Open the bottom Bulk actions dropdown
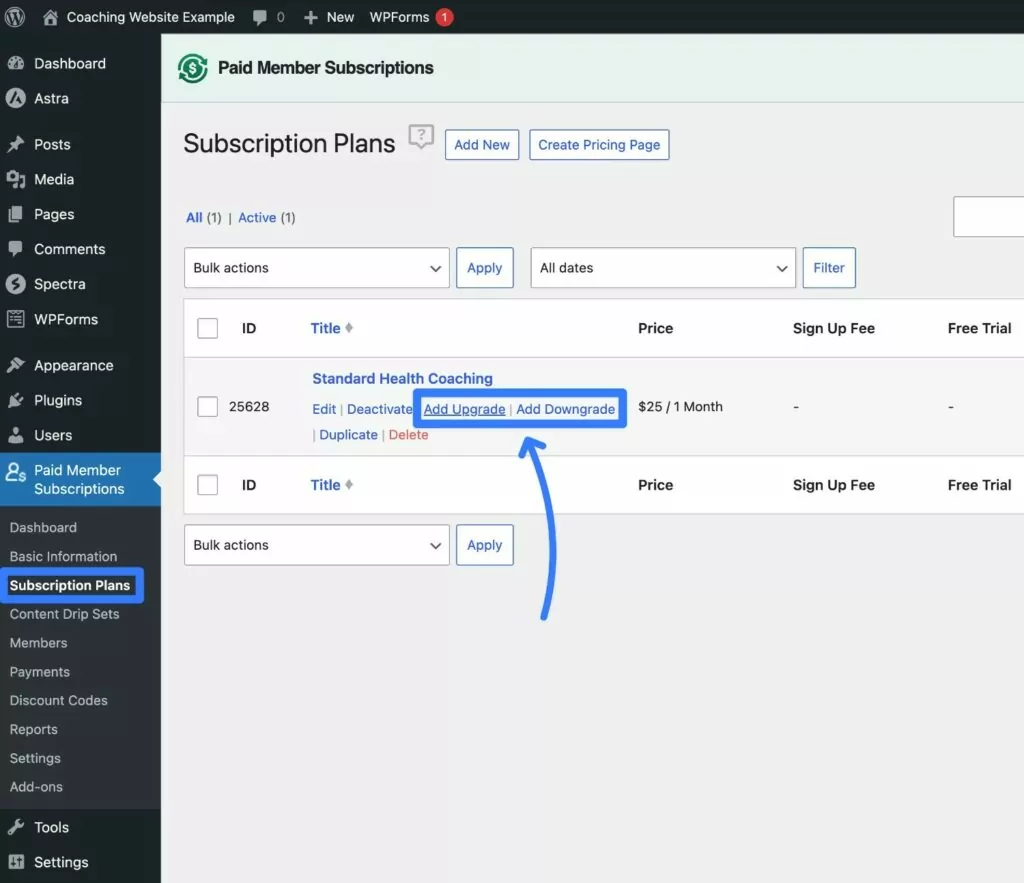 pyautogui.click(x=317, y=545)
